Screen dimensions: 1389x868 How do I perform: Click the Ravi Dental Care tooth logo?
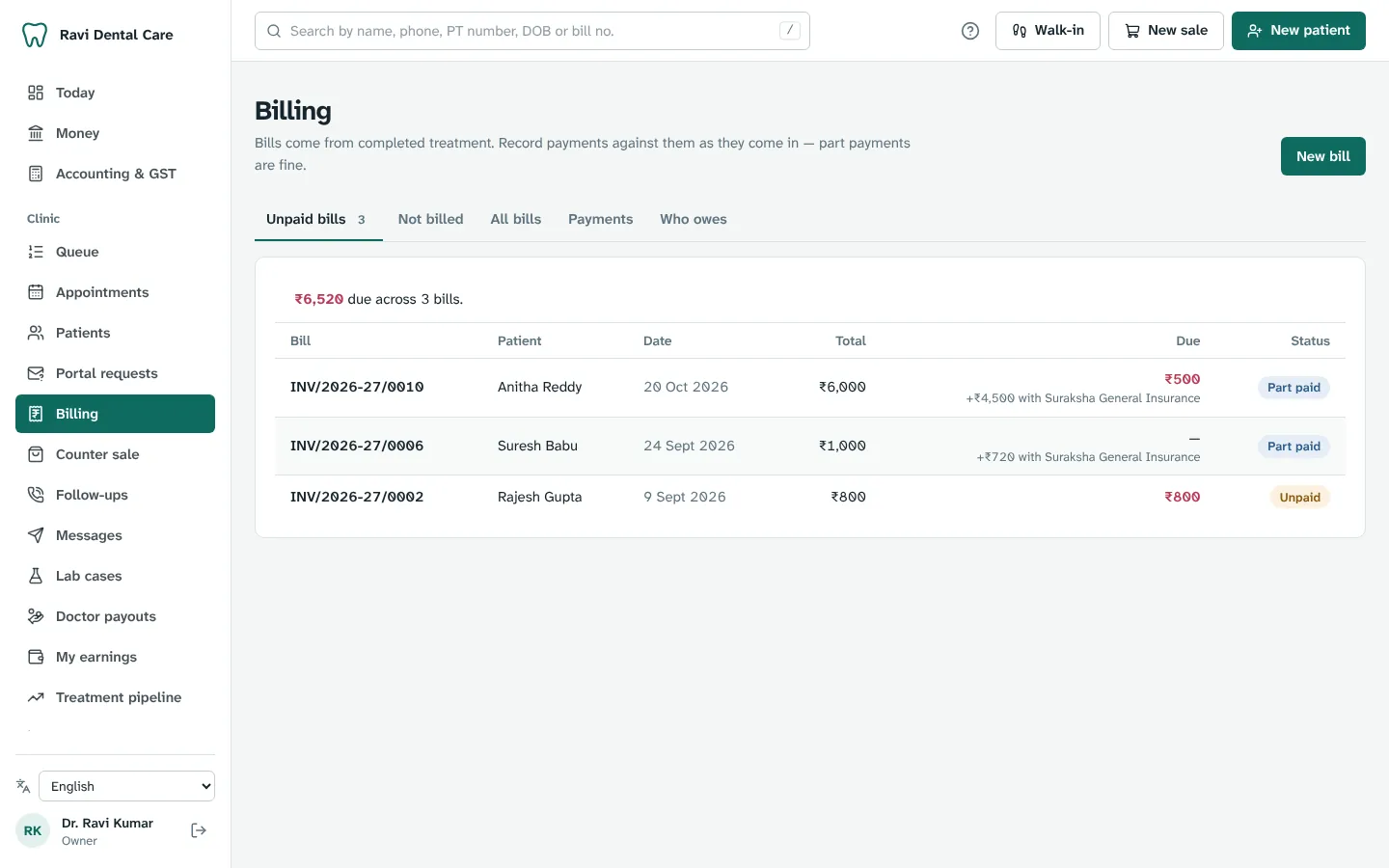click(x=35, y=35)
